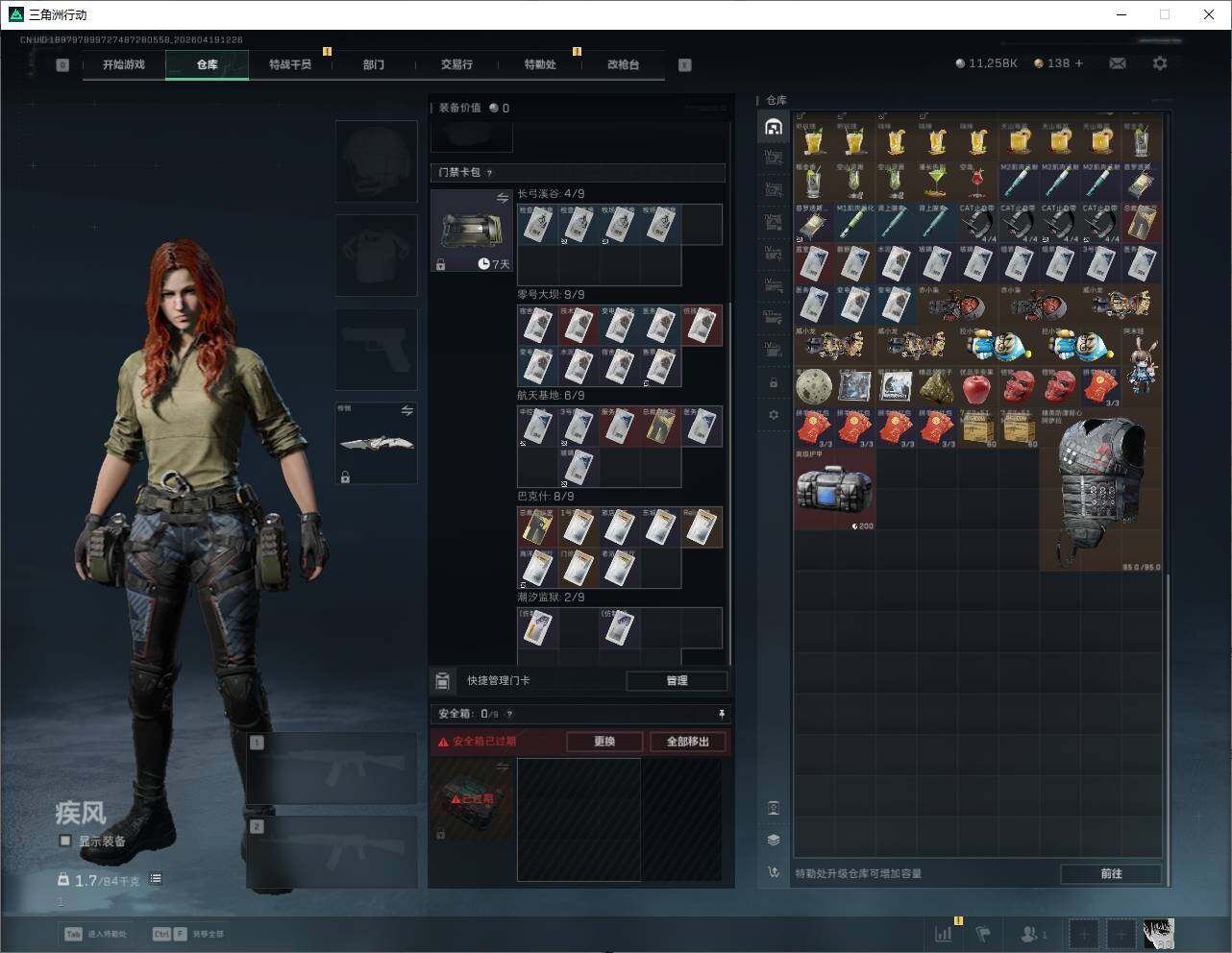
Task: Click the 潮汐监狱: 2/9 heading
Action: click(551, 598)
